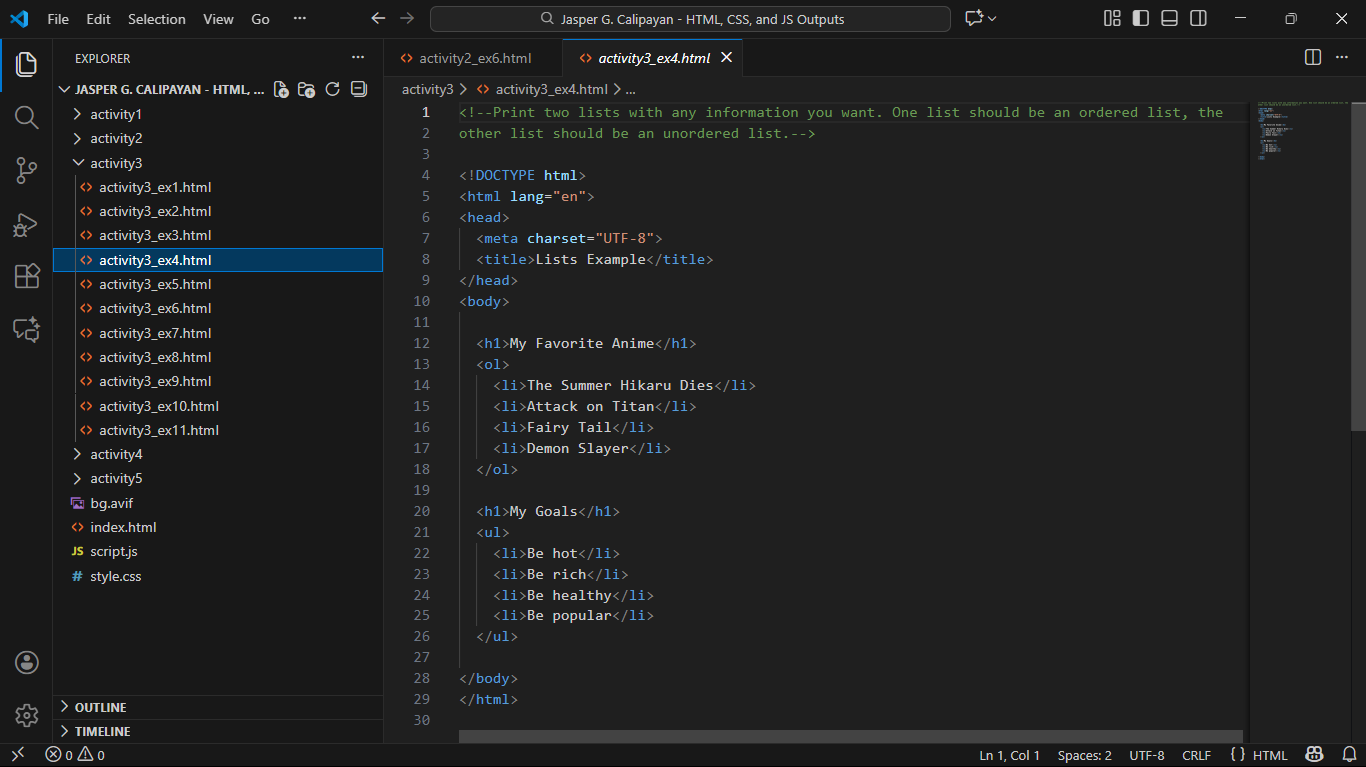
Task: Click the CRLF line ending selector
Action: click(x=1196, y=755)
